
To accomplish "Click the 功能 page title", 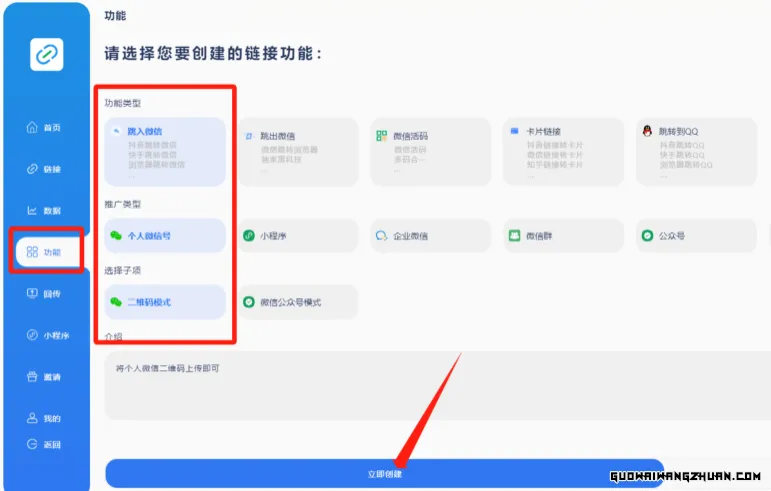I will 115,16.
